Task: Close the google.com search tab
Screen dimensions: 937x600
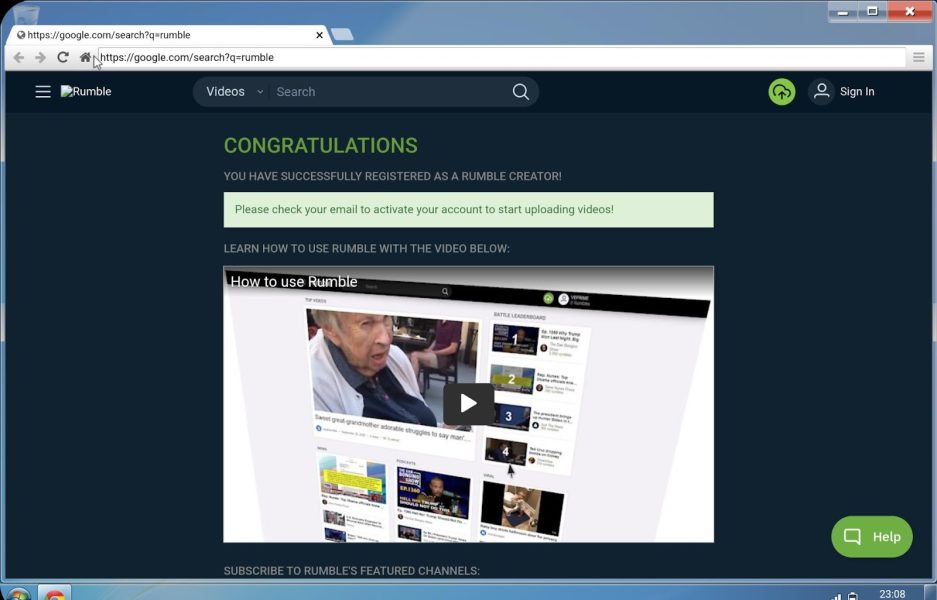Action: click(320, 35)
